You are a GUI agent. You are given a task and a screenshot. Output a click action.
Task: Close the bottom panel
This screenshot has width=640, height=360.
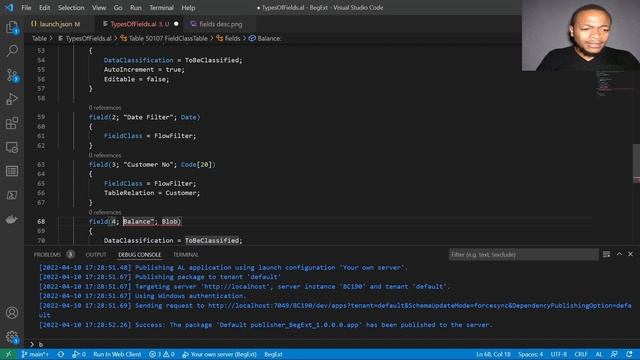click(631, 254)
